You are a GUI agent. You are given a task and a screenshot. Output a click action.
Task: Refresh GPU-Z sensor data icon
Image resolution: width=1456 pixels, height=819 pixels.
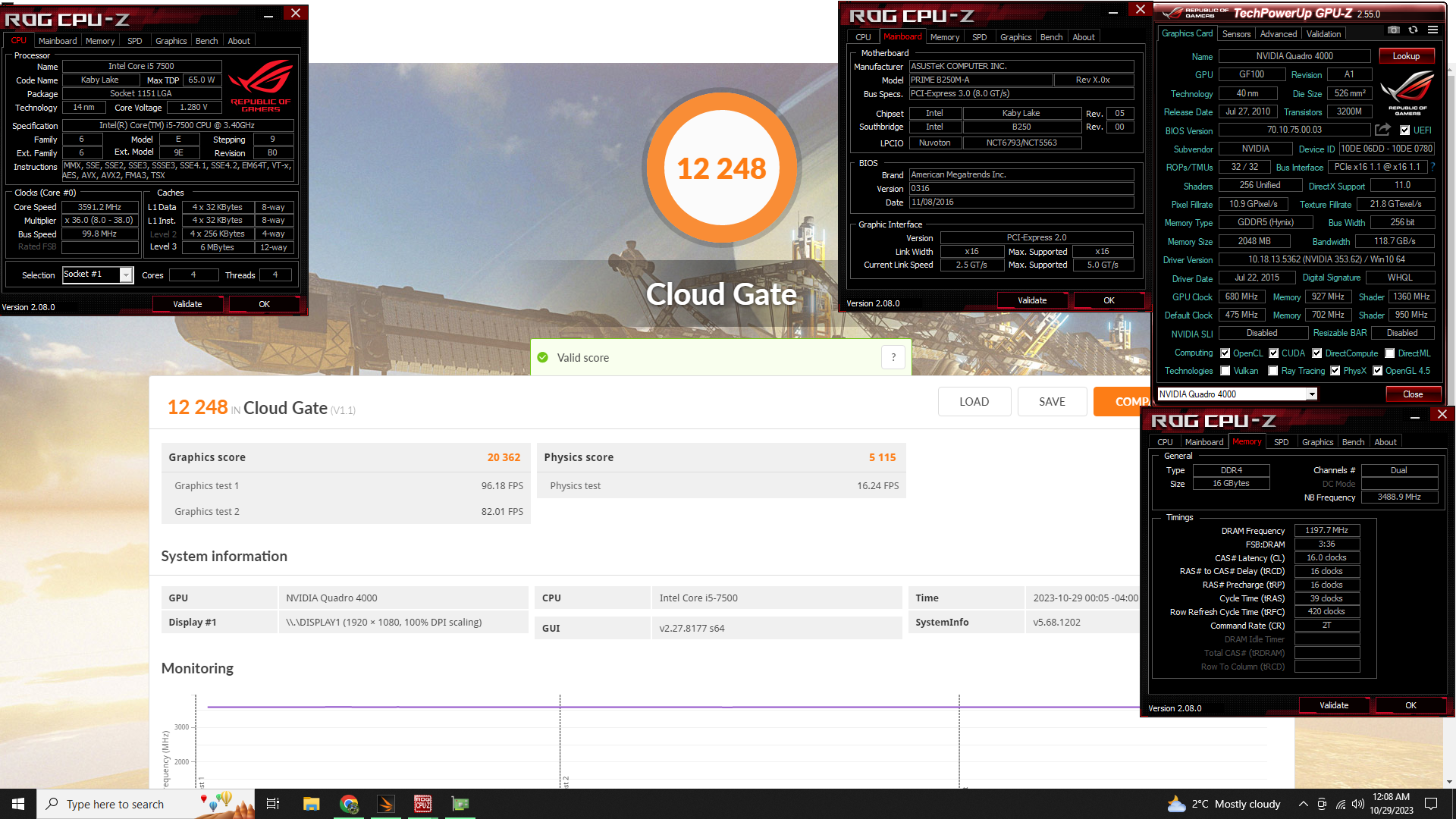(1413, 30)
